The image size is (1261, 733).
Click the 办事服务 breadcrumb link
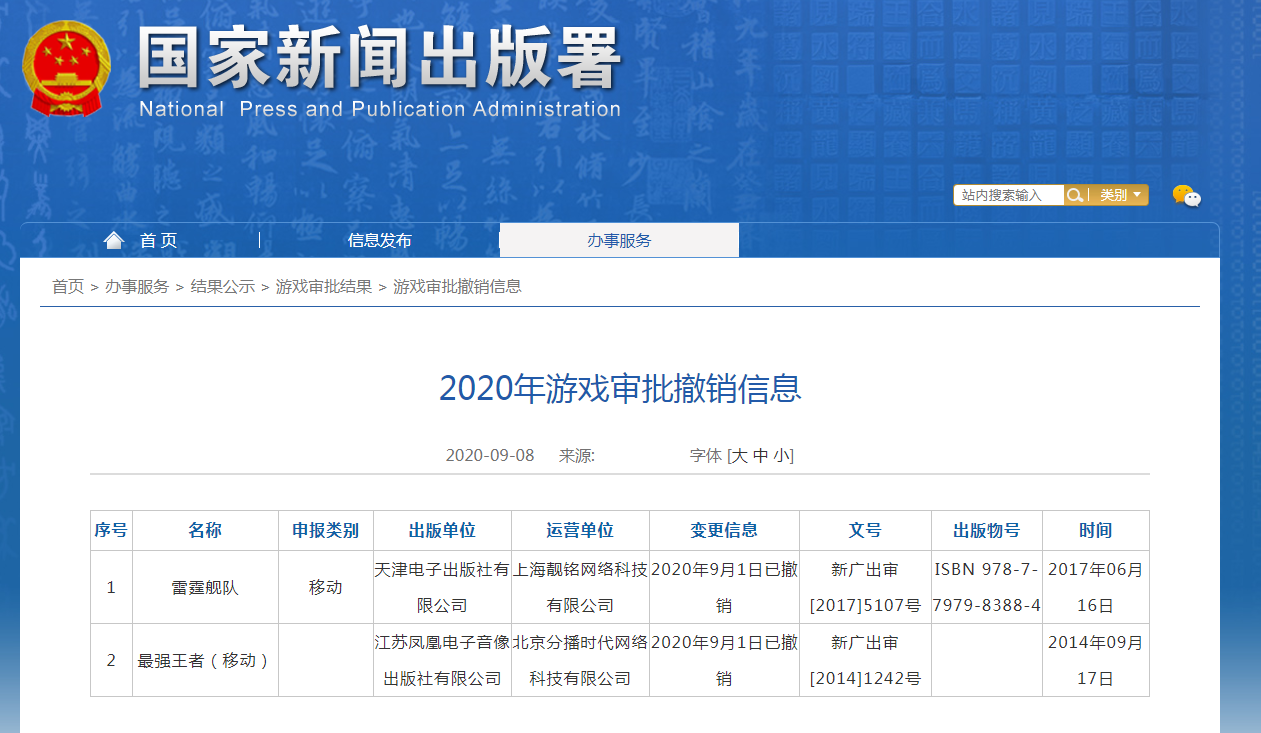tap(137, 286)
